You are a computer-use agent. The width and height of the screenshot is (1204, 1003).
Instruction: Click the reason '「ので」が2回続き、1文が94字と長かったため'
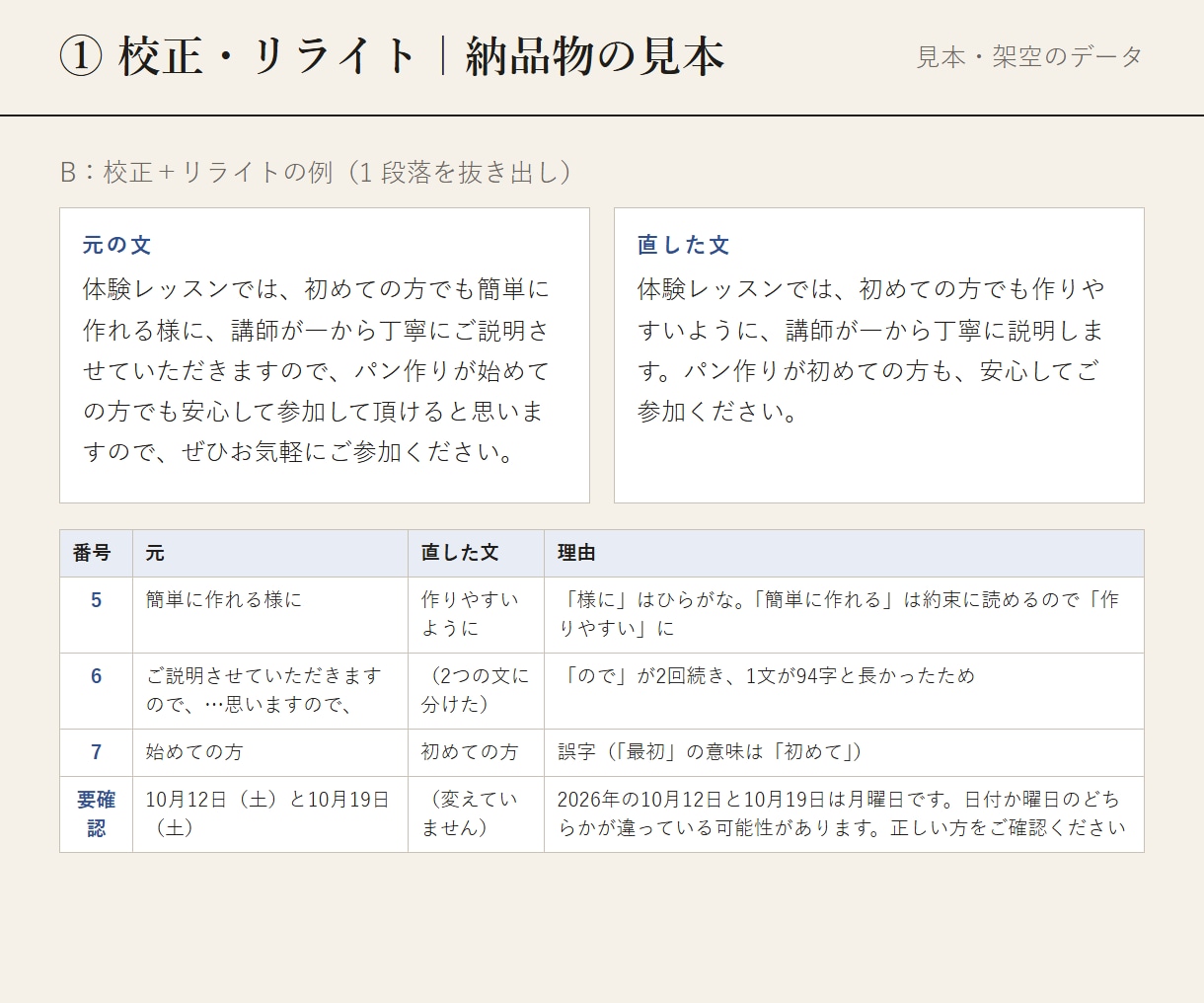click(767, 676)
